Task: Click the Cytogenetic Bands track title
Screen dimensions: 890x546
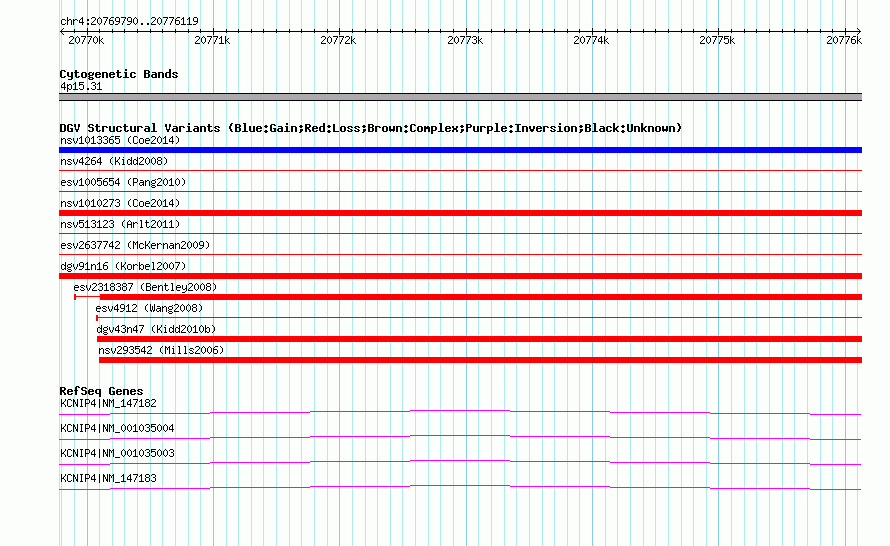Action: click(119, 74)
